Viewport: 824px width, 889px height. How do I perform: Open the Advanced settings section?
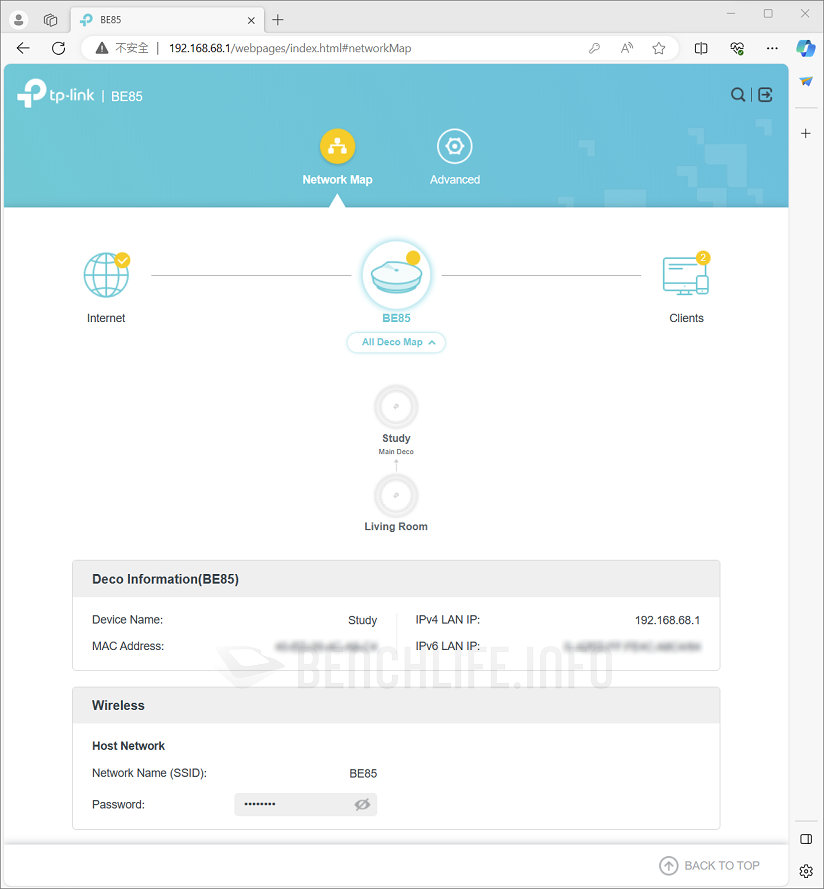[x=454, y=155]
